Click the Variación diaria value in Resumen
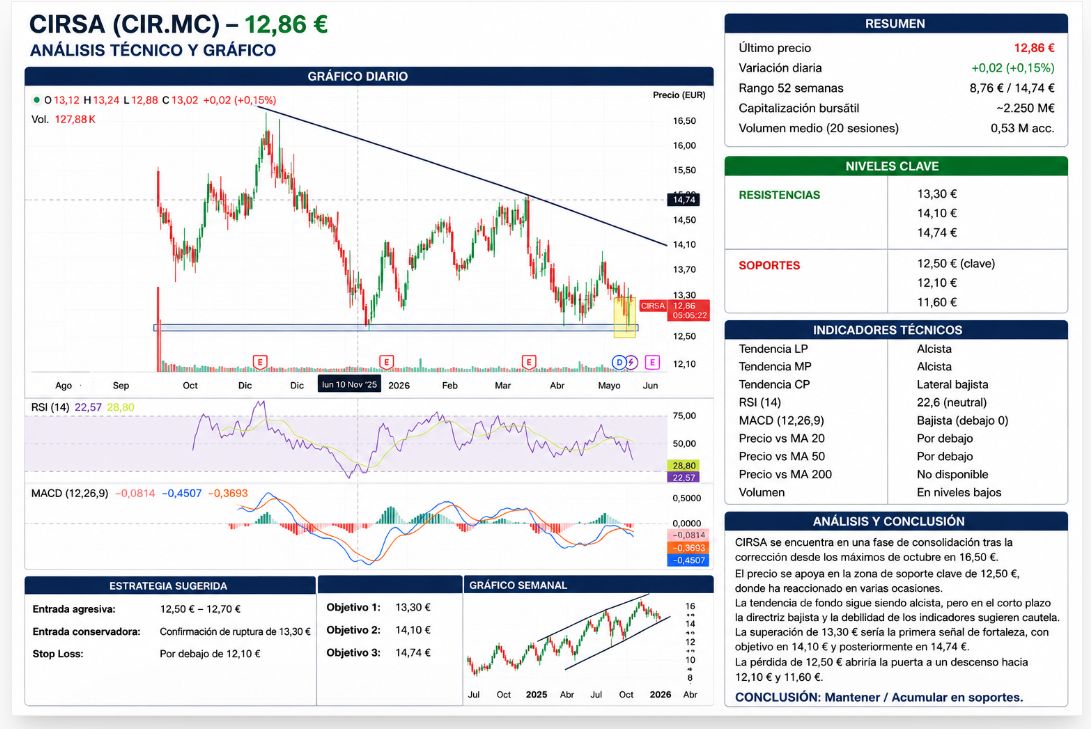The image size is (1091, 729). click(1013, 68)
